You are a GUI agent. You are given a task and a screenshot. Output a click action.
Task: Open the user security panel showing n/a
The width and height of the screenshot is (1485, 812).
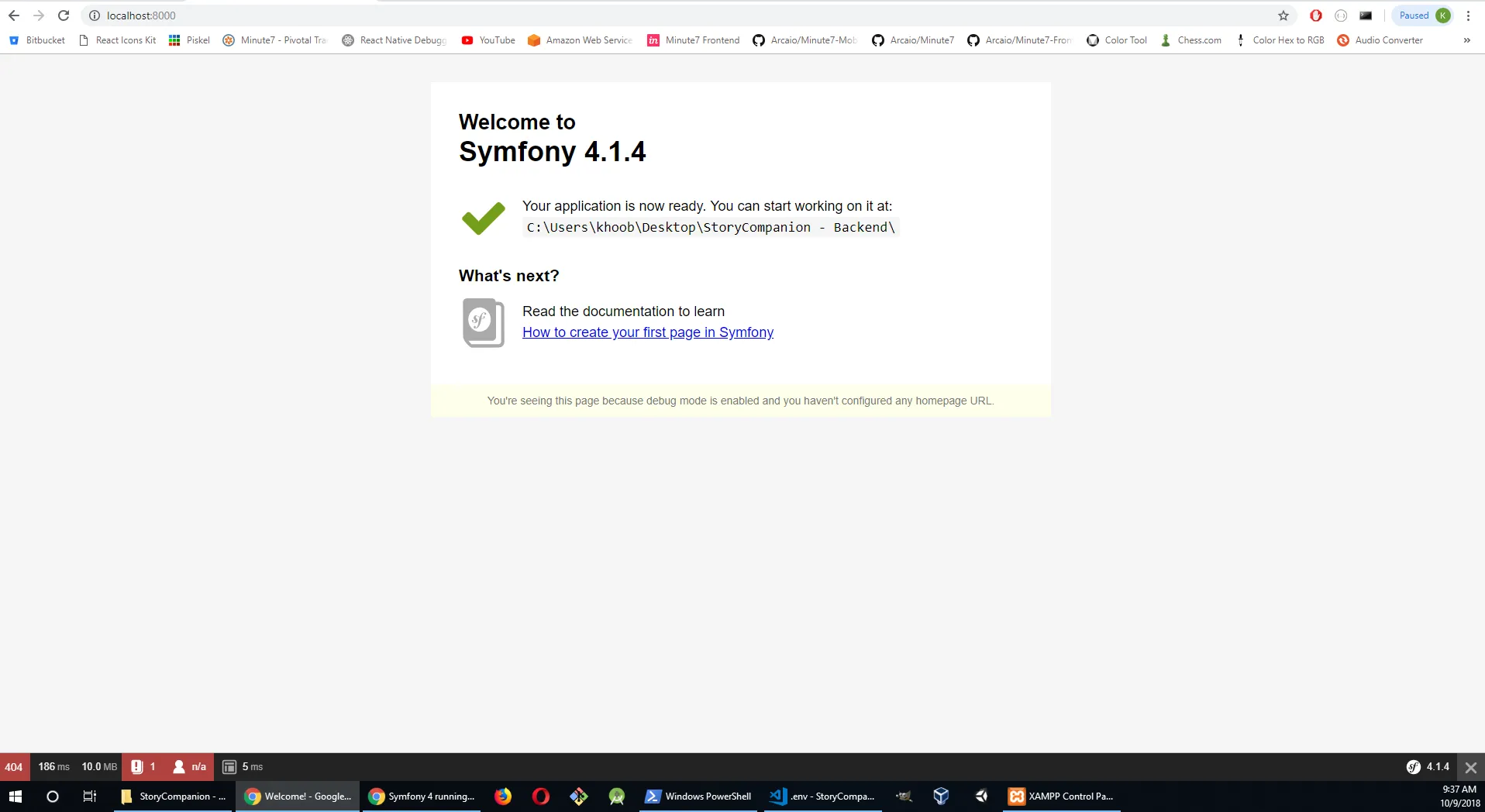[x=189, y=767]
